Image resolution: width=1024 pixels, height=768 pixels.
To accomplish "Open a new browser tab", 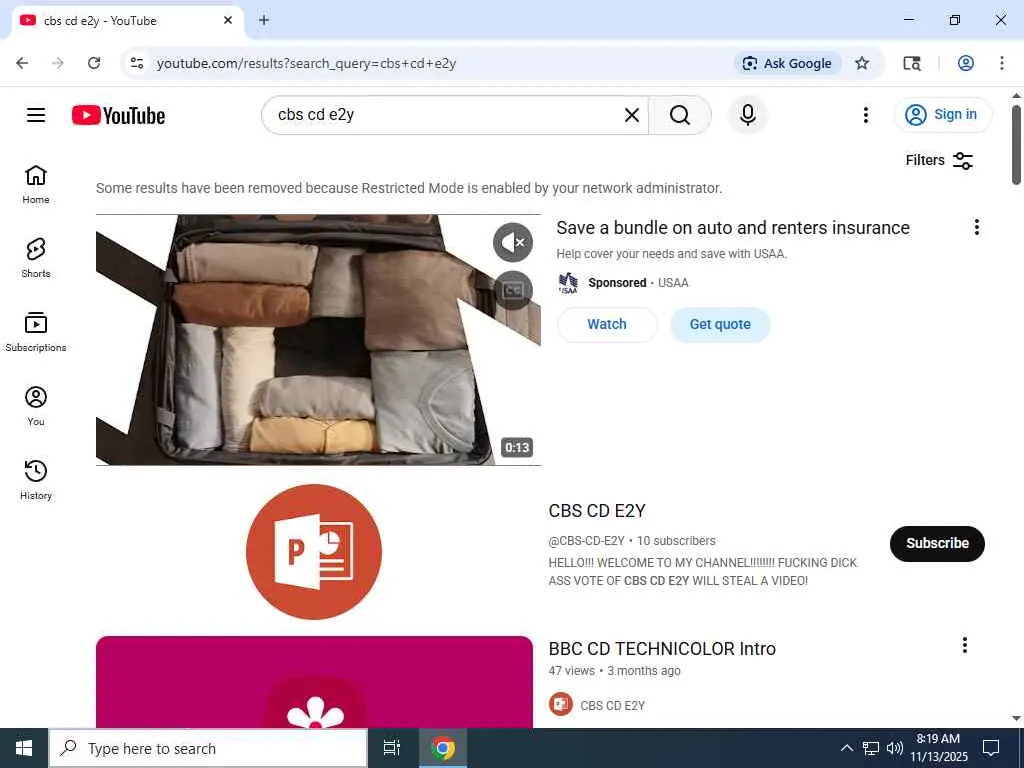I will coord(264,20).
